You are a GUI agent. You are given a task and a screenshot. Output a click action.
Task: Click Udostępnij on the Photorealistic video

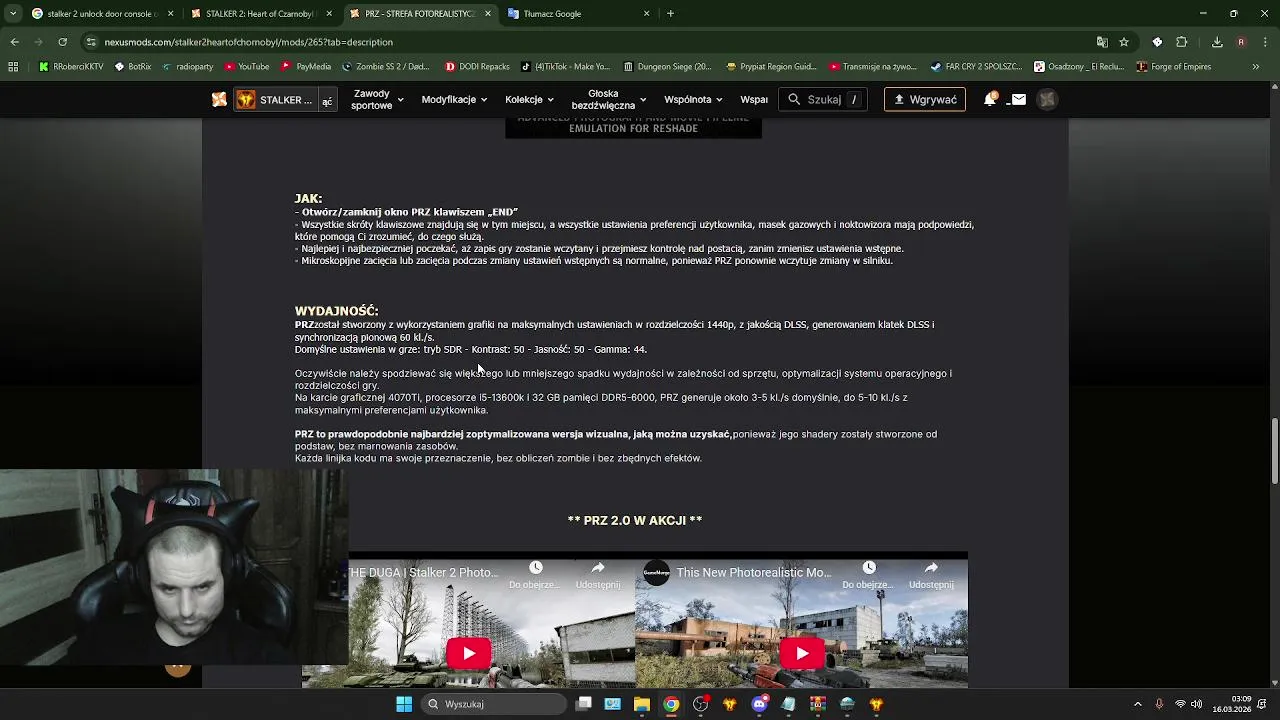(x=931, y=575)
